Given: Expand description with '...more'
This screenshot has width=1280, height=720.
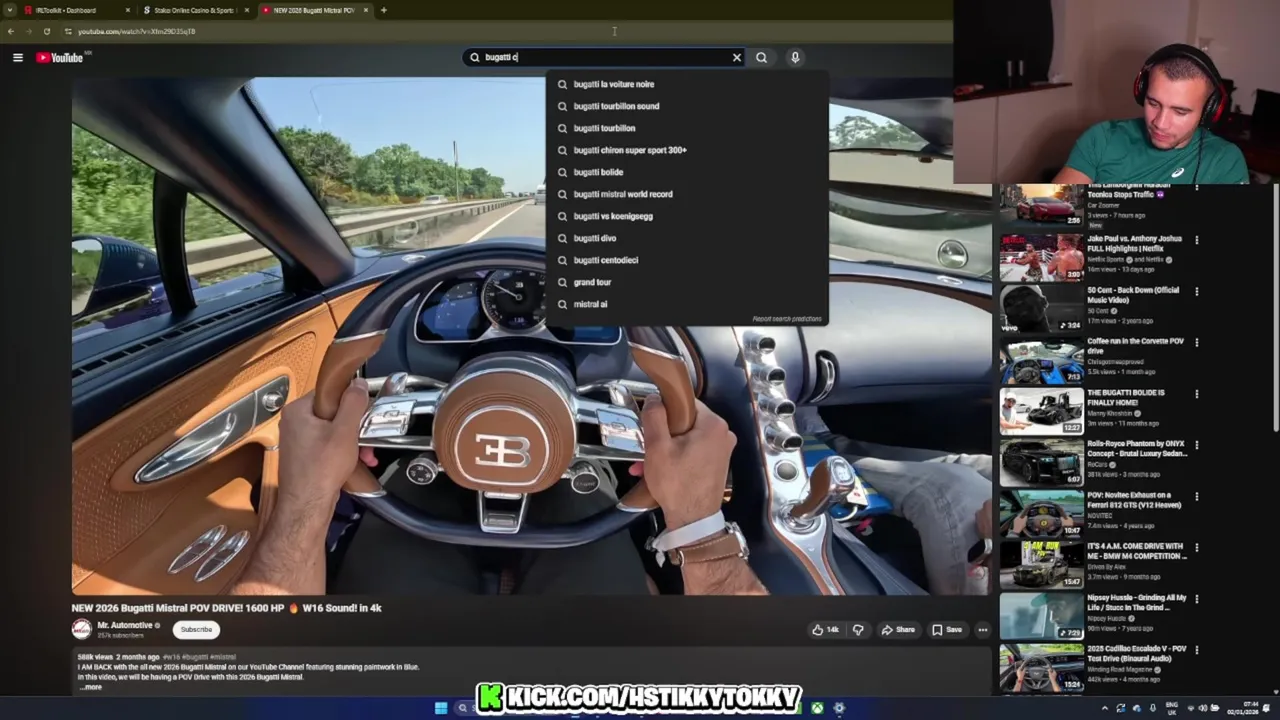Looking at the screenshot, I should click(x=90, y=687).
